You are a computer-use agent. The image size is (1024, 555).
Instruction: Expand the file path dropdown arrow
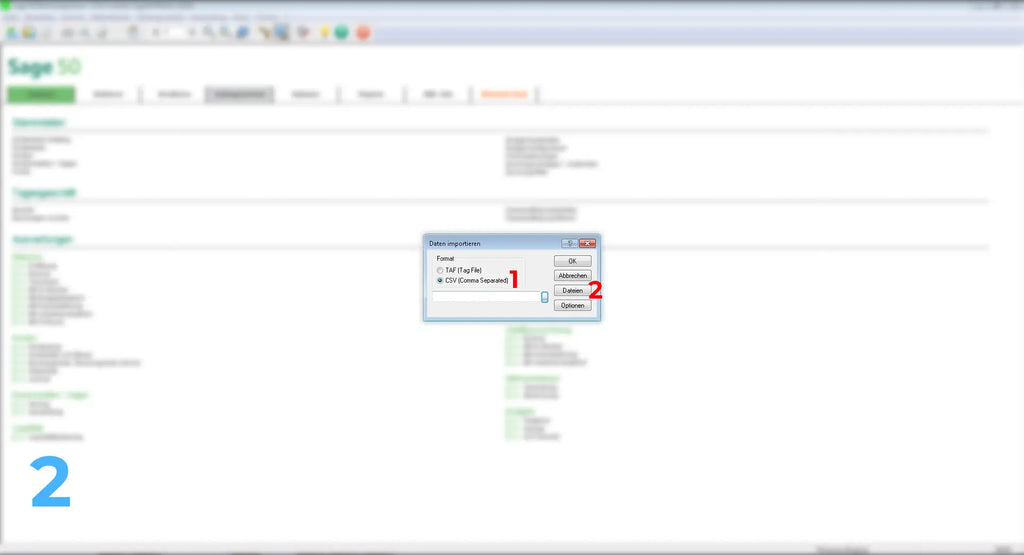(544, 297)
